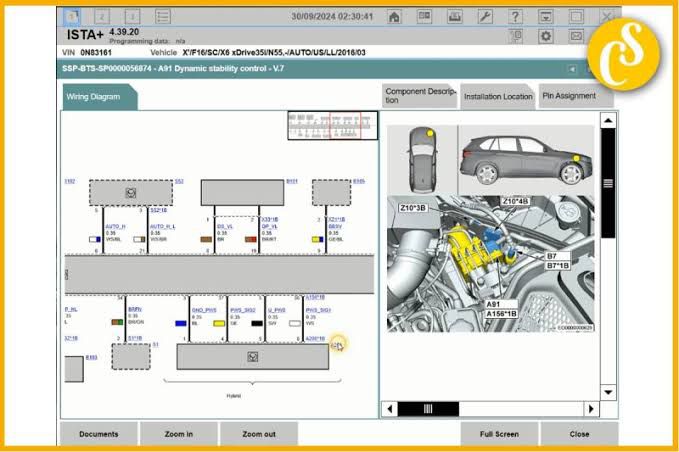The width and height of the screenshot is (679, 452).
Task: Click the diagram overview minimap thumbnail
Action: click(x=333, y=126)
